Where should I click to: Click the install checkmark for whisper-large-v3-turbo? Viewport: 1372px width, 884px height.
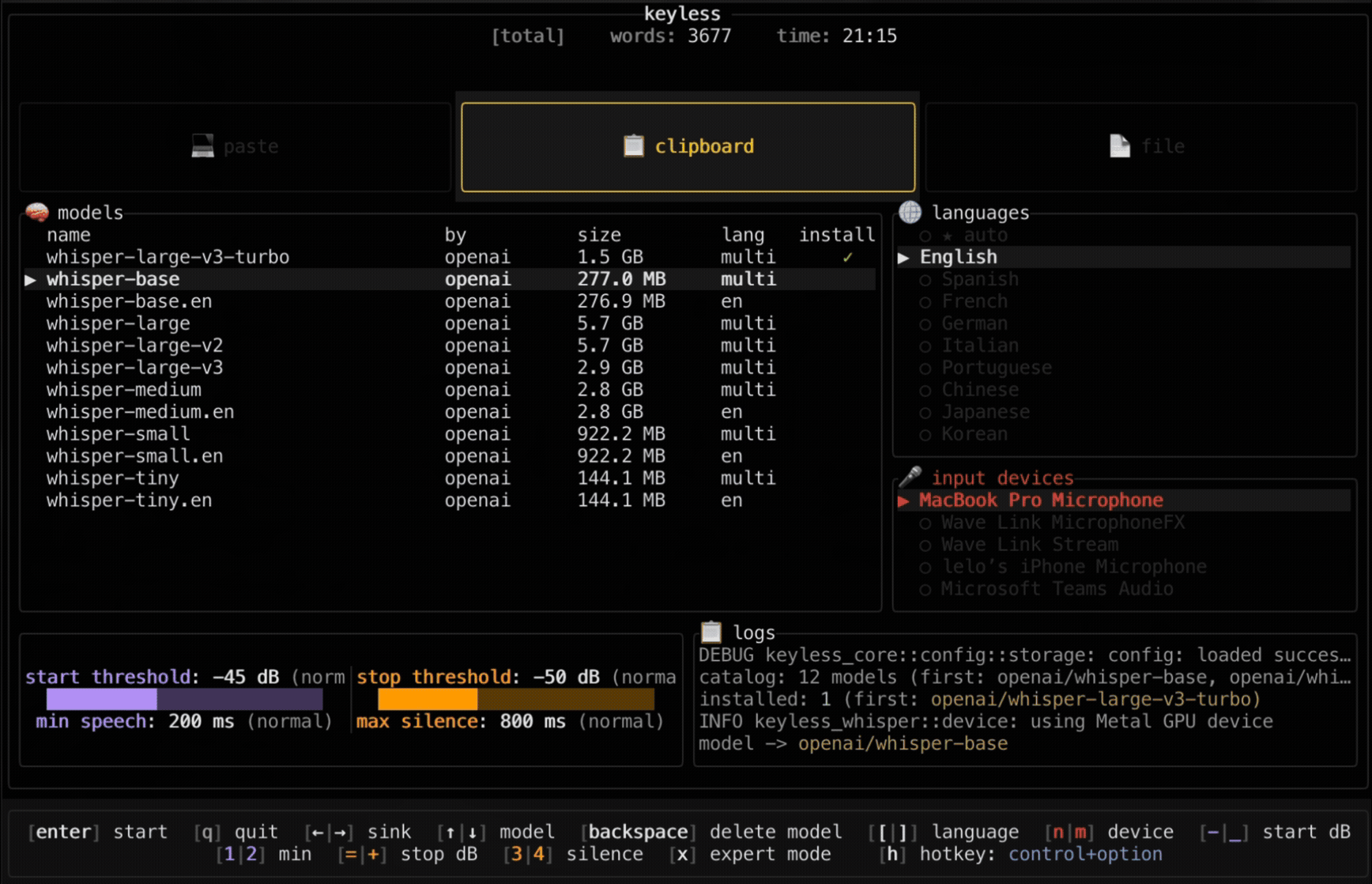[x=847, y=257]
